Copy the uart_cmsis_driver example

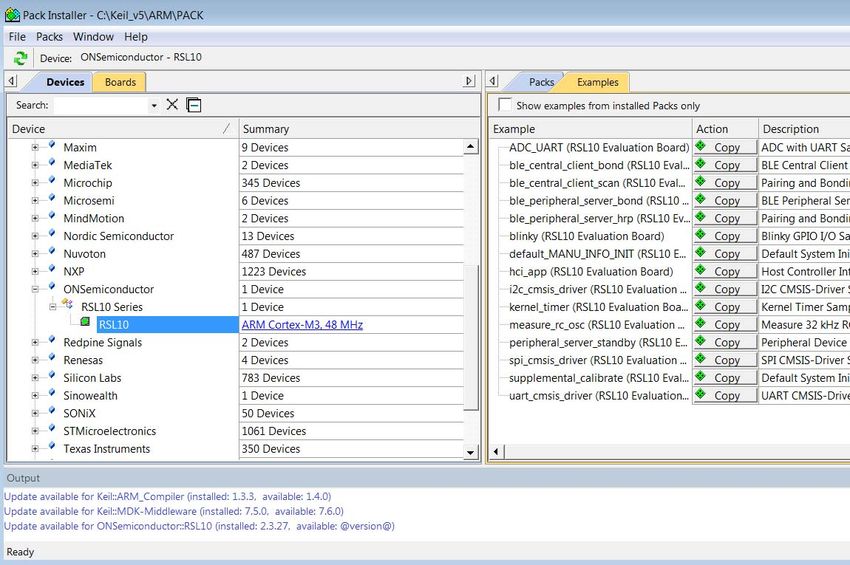tap(725, 395)
